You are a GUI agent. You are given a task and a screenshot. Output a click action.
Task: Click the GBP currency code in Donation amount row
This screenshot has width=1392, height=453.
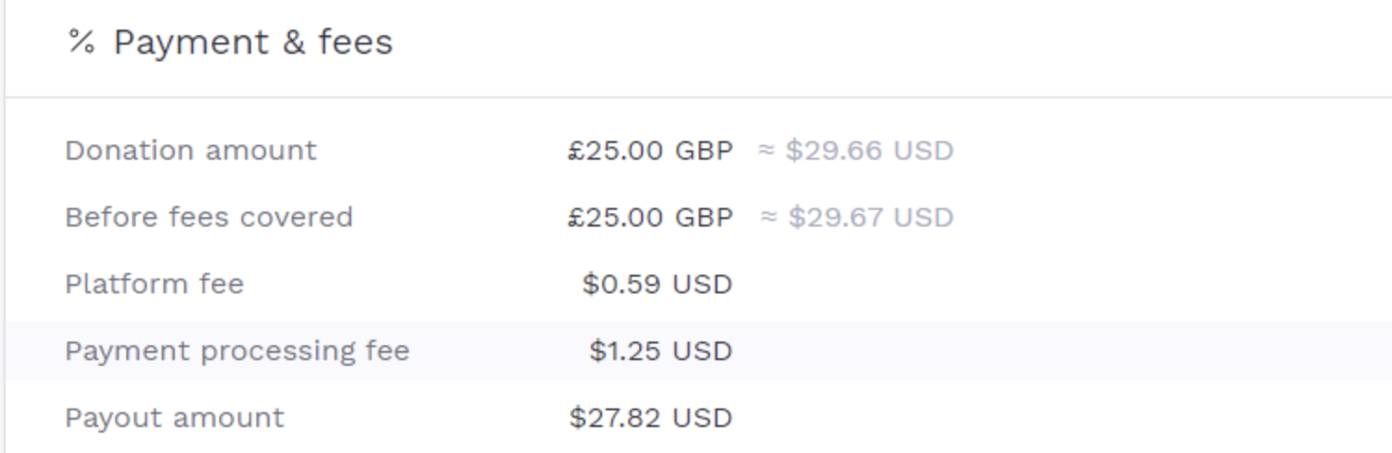704,151
